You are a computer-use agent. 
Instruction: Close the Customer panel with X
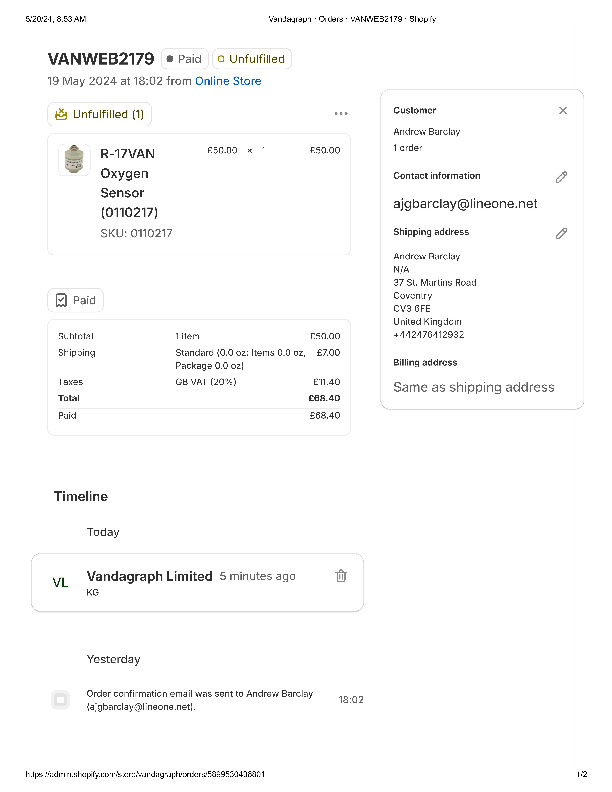(563, 111)
